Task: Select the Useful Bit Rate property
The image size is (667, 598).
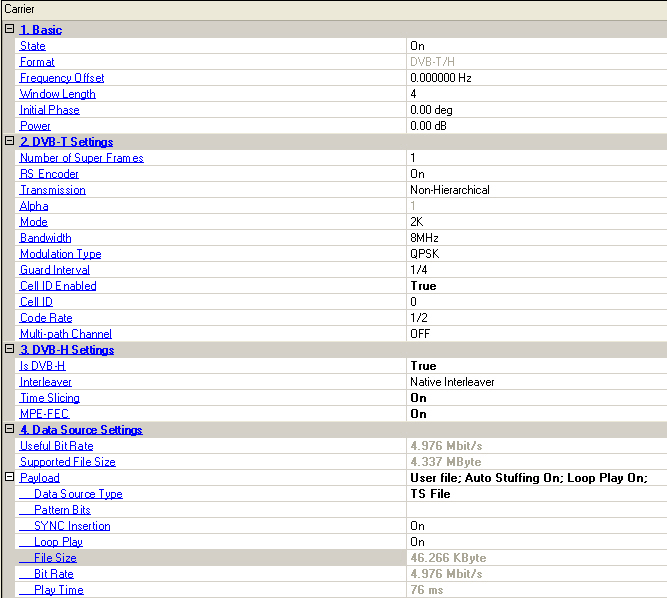Action: pos(57,446)
